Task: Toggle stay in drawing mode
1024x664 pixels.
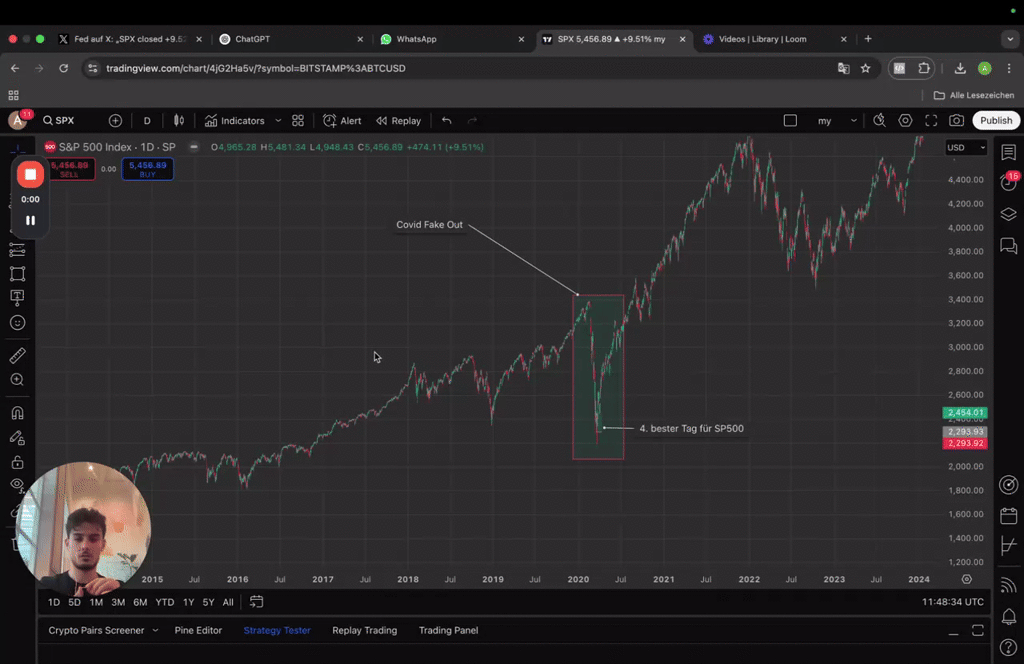Action: 17,437
